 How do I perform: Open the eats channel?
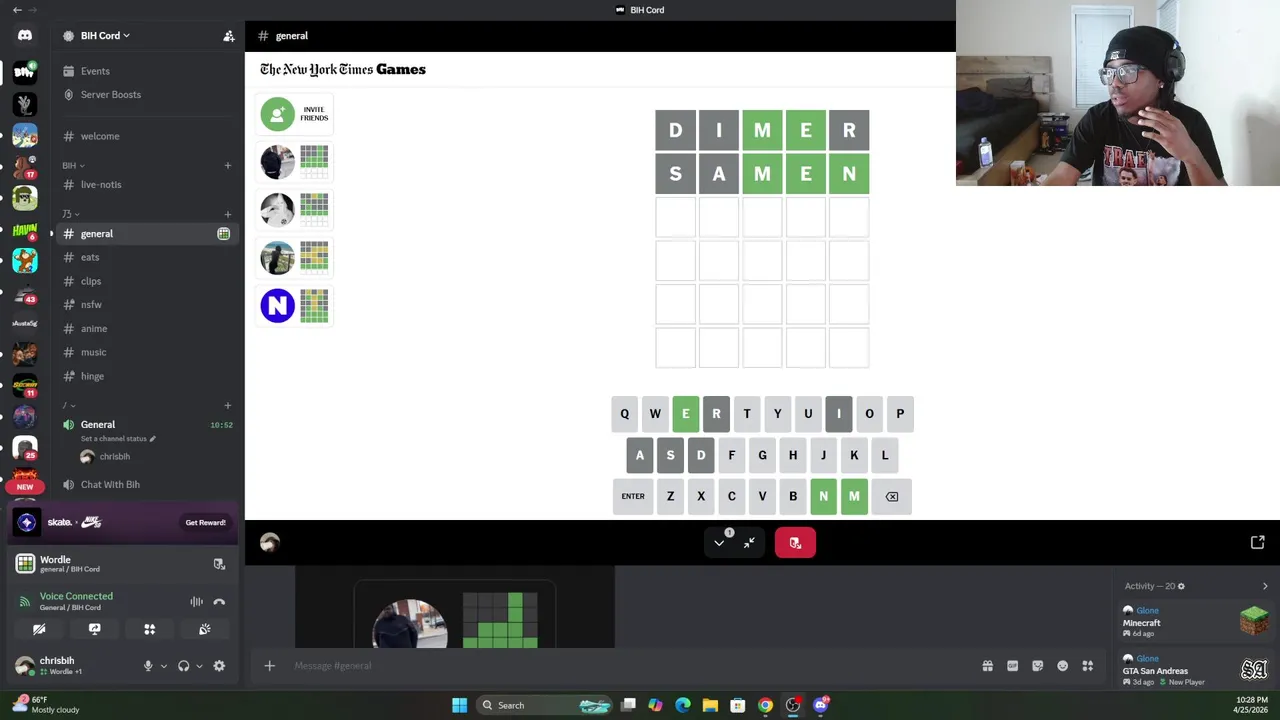pos(90,257)
